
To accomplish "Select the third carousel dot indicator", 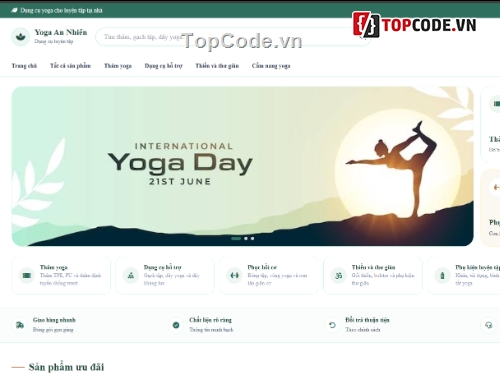I will 252,238.
